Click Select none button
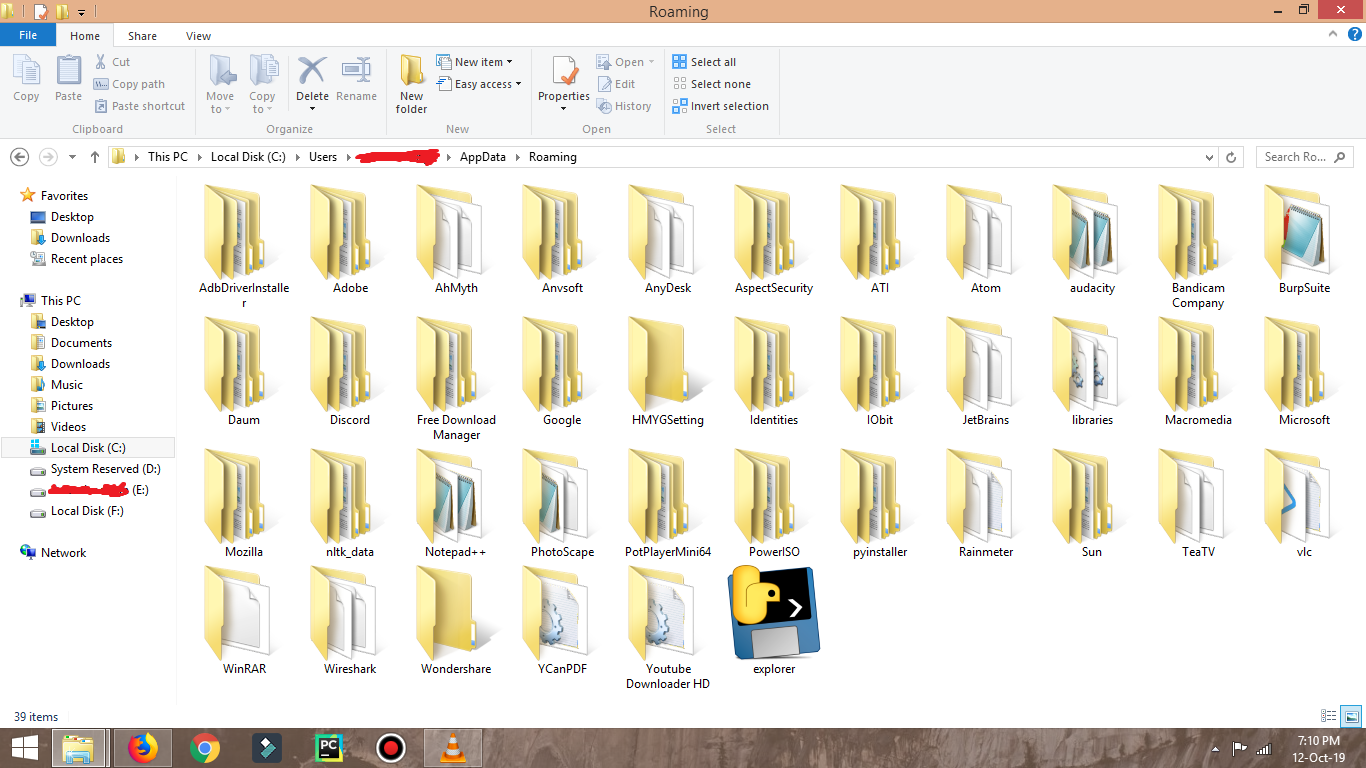The image size is (1366, 768). [x=711, y=84]
